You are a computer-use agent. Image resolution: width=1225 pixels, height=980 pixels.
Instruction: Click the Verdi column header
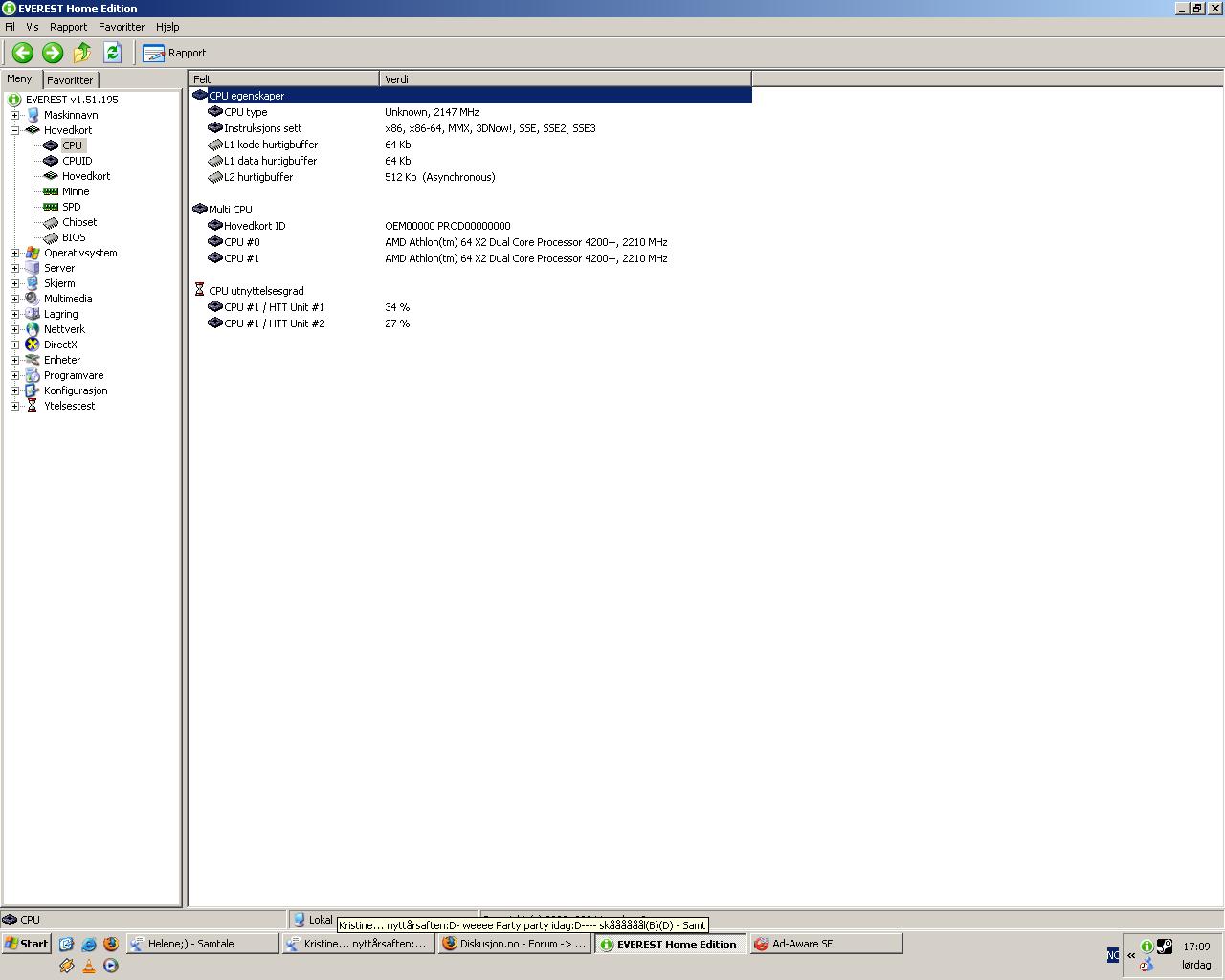(566, 79)
